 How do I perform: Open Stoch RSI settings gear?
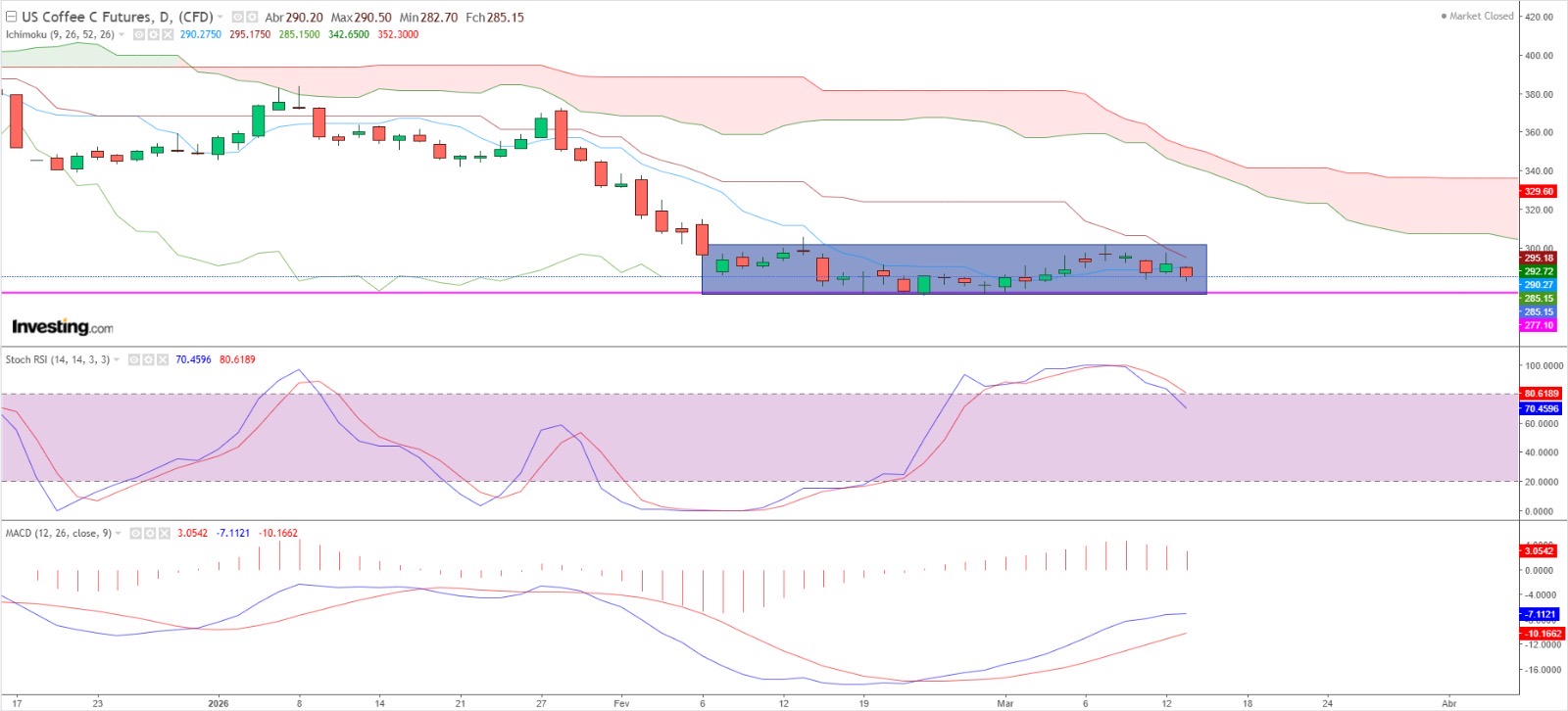coord(149,359)
